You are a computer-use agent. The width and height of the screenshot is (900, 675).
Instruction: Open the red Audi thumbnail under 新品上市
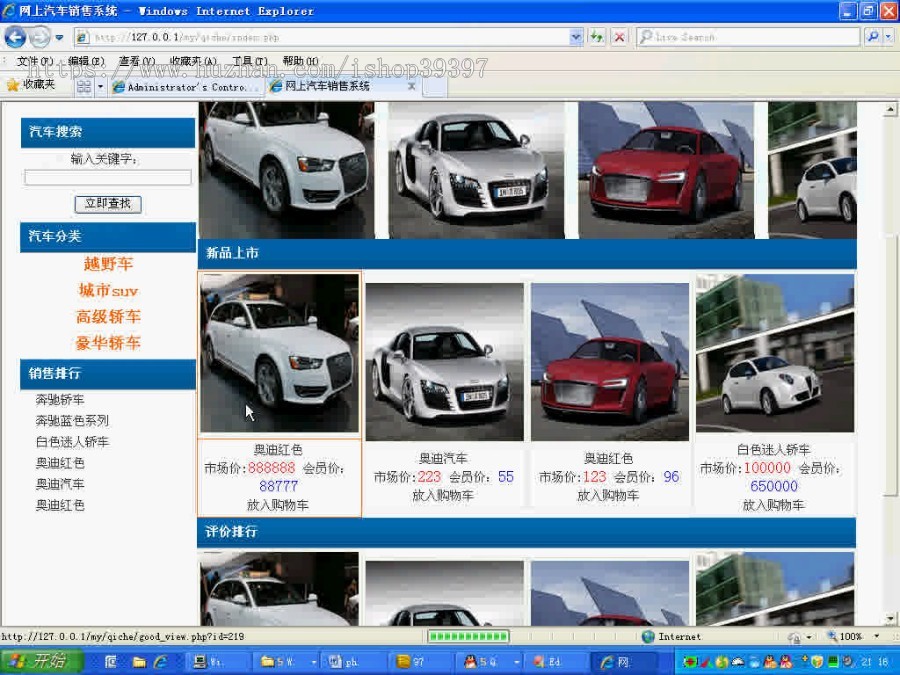click(x=610, y=362)
